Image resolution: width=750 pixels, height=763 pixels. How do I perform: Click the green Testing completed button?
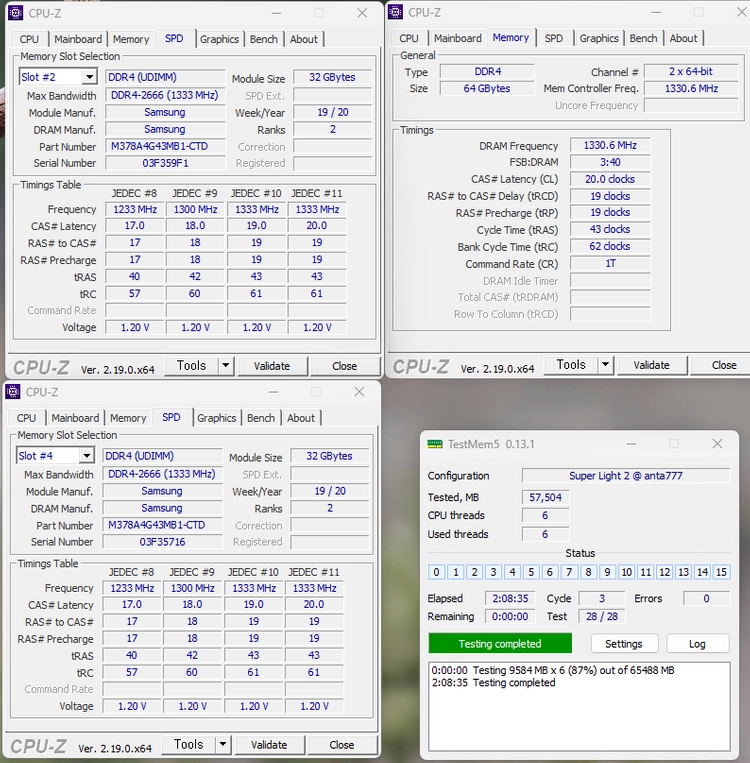pos(500,643)
